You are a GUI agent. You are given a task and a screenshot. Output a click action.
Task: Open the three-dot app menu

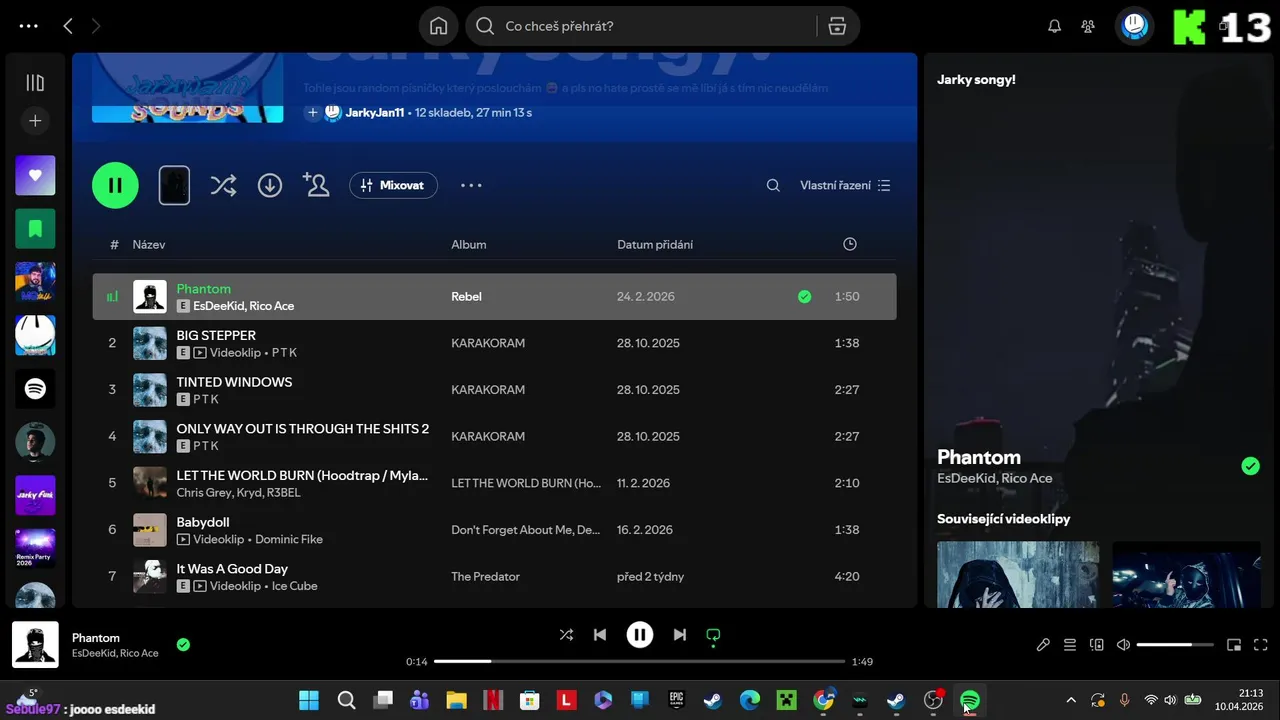tap(29, 27)
